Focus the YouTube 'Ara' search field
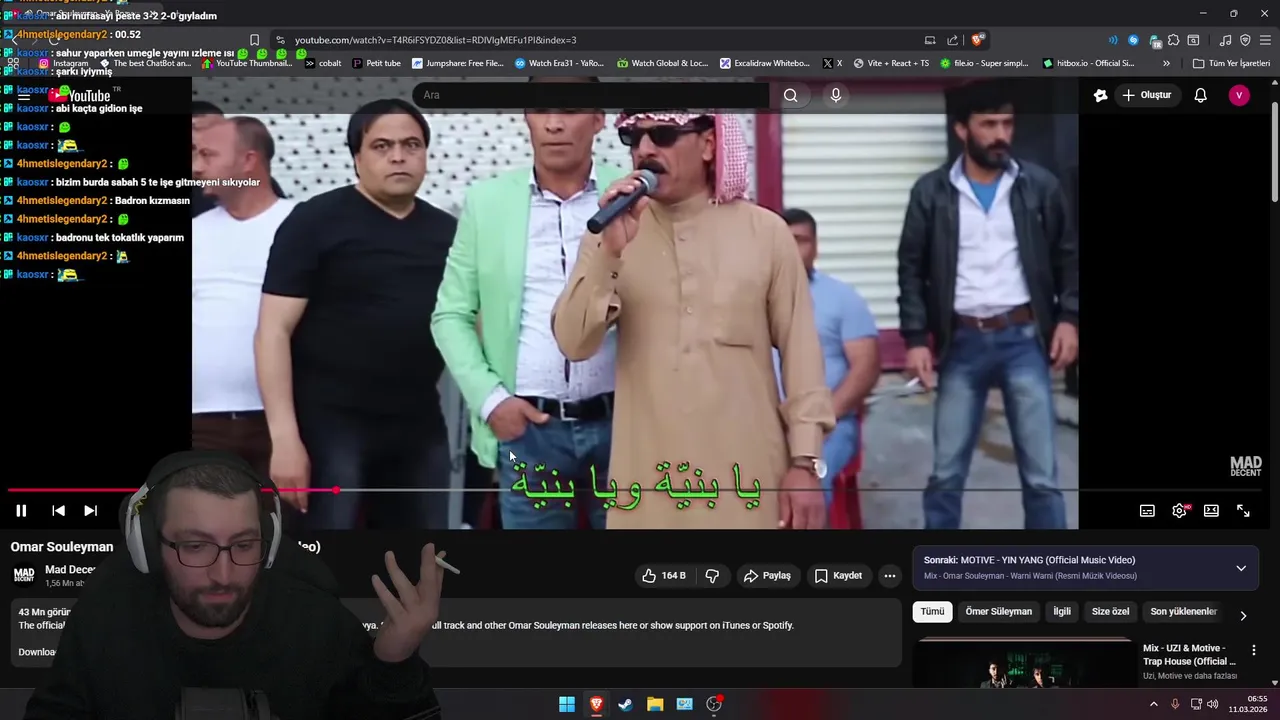This screenshot has width=1280, height=720. [591, 95]
